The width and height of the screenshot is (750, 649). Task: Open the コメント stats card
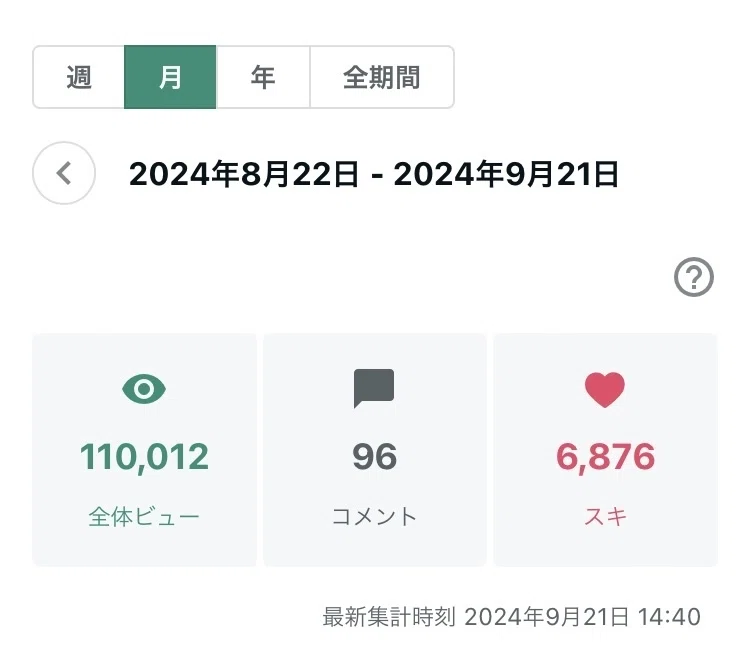point(375,450)
